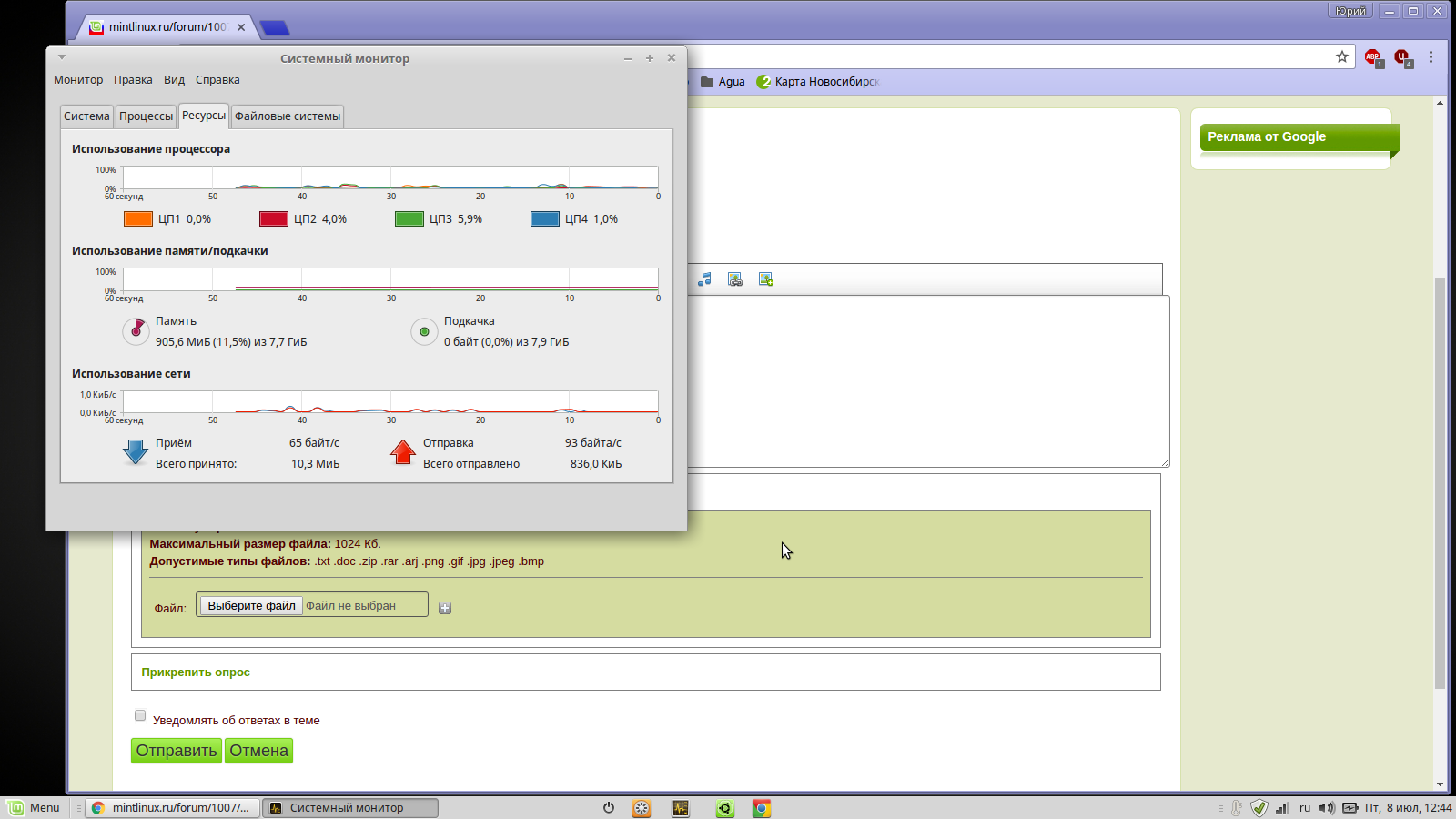Enable the 'Уведомлять об ответах в теме' checkbox
This screenshot has height=819, width=1456.
[140, 715]
